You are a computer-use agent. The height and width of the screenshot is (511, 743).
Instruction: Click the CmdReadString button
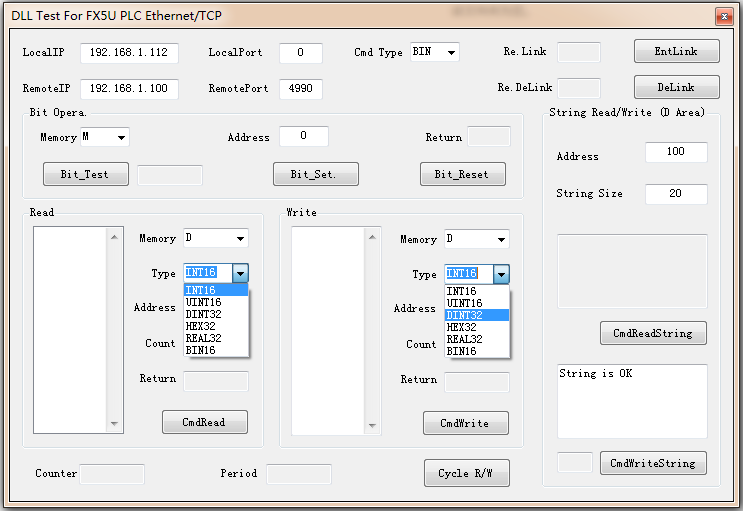pyautogui.click(x=653, y=333)
